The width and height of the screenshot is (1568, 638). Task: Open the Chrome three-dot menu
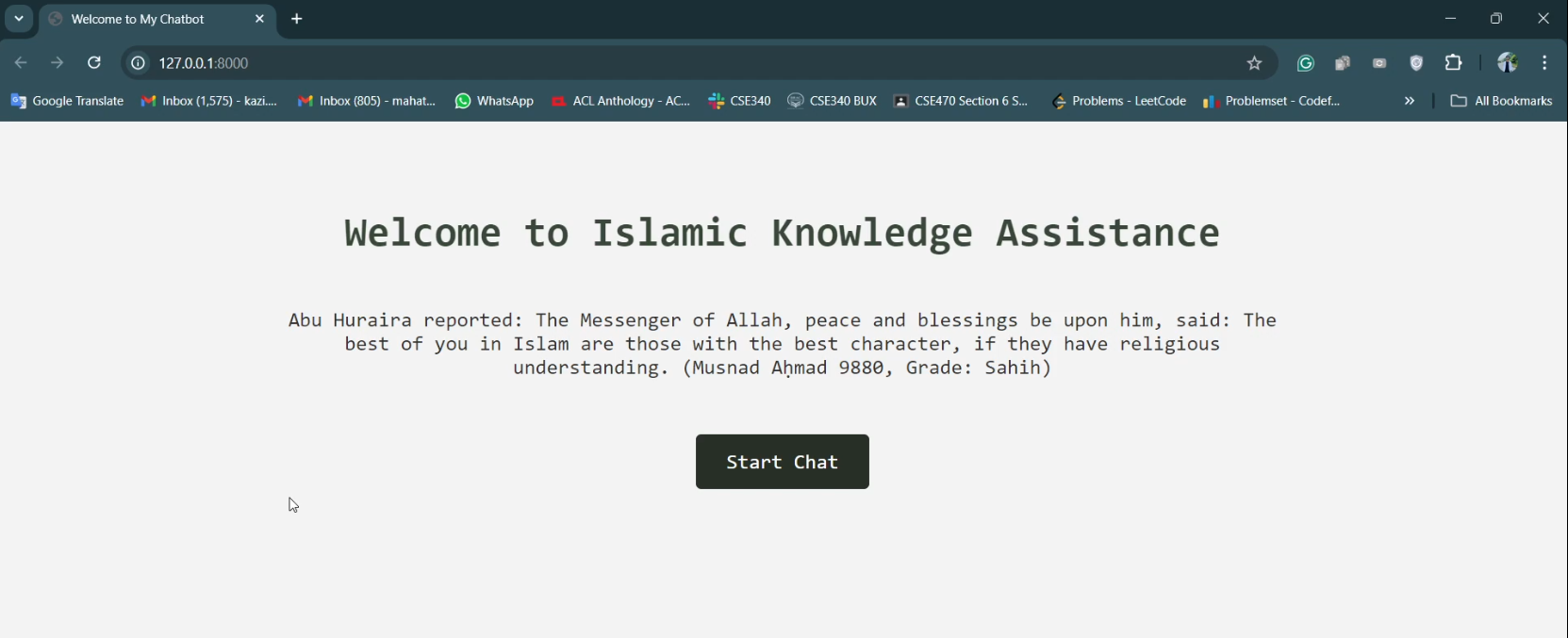click(x=1544, y=63)
